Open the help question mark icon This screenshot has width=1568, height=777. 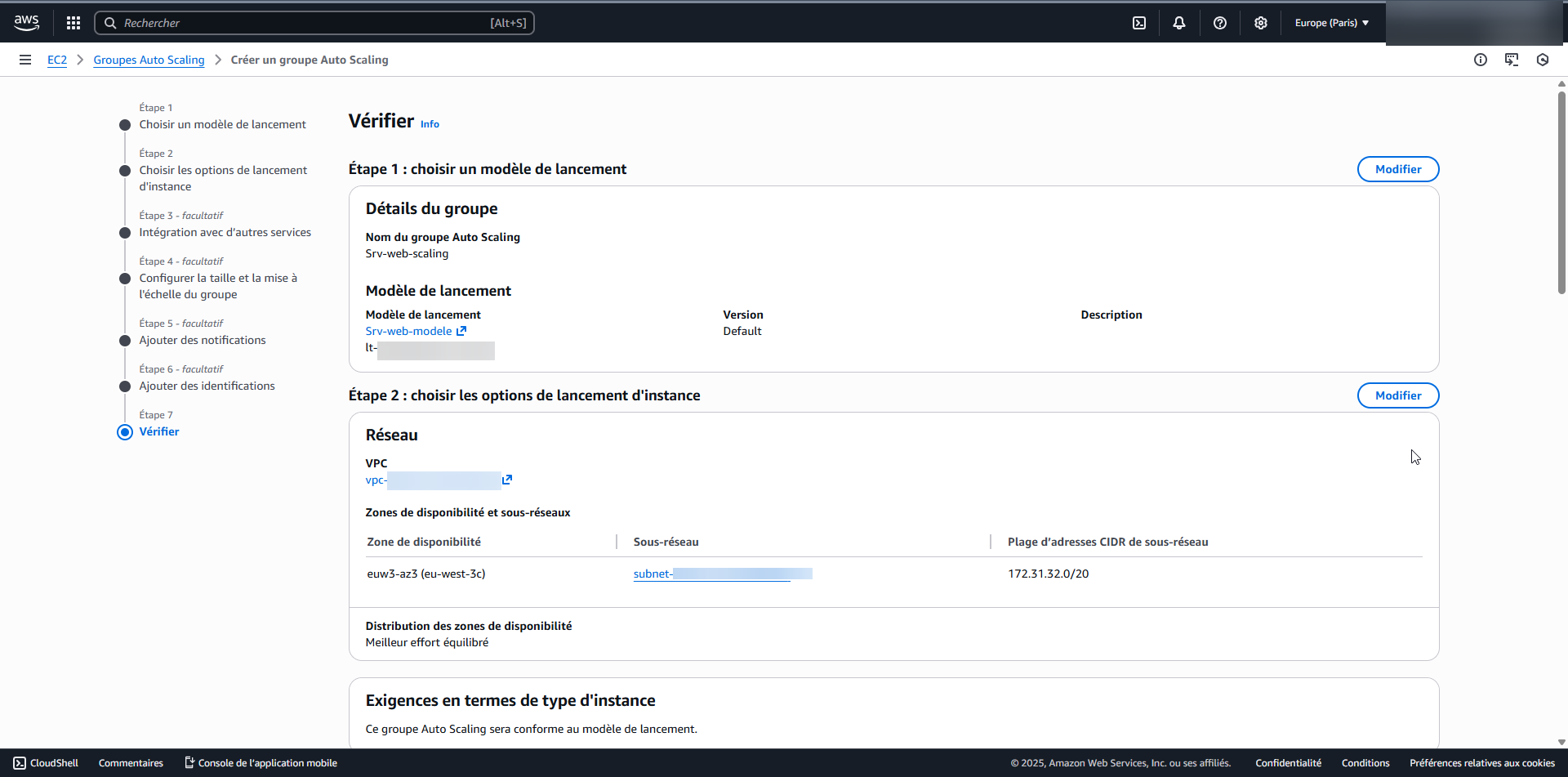tap(1220, 23)
